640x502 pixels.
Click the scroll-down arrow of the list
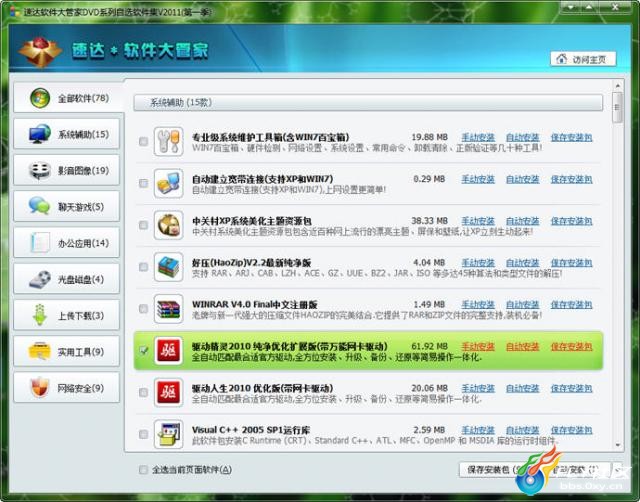click(618, 445)
